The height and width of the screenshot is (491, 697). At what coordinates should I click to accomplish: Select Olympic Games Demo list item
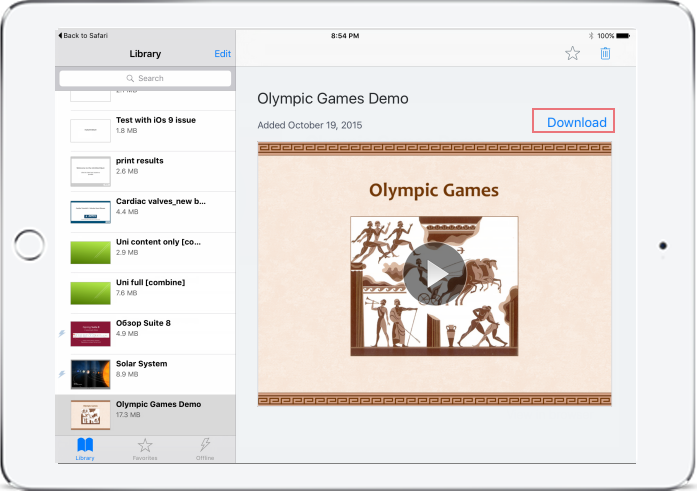pyautogui.click(x=145, y=415)
